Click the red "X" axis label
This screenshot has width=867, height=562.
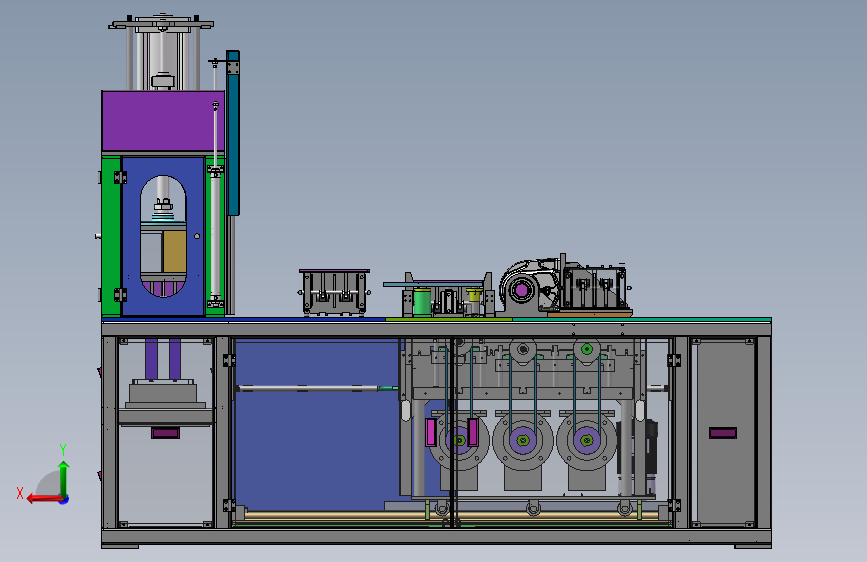pyautogui.click(x=20, y=493)
